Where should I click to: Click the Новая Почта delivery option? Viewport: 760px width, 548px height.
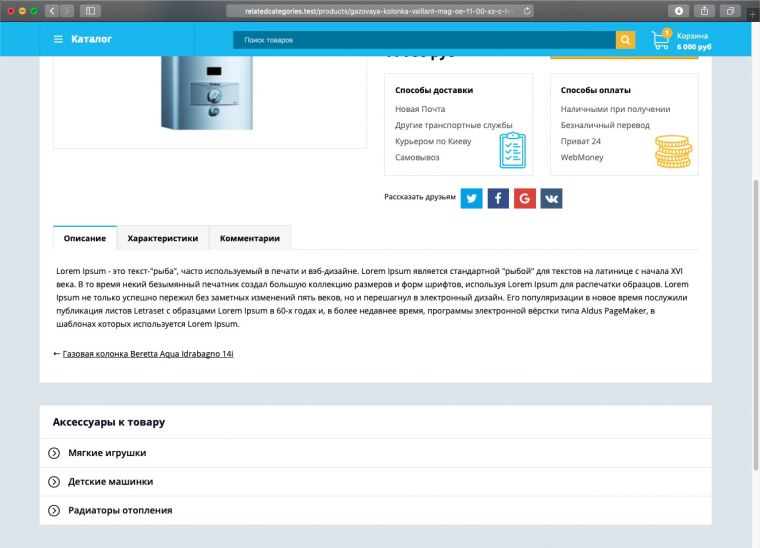click(420, 109)
